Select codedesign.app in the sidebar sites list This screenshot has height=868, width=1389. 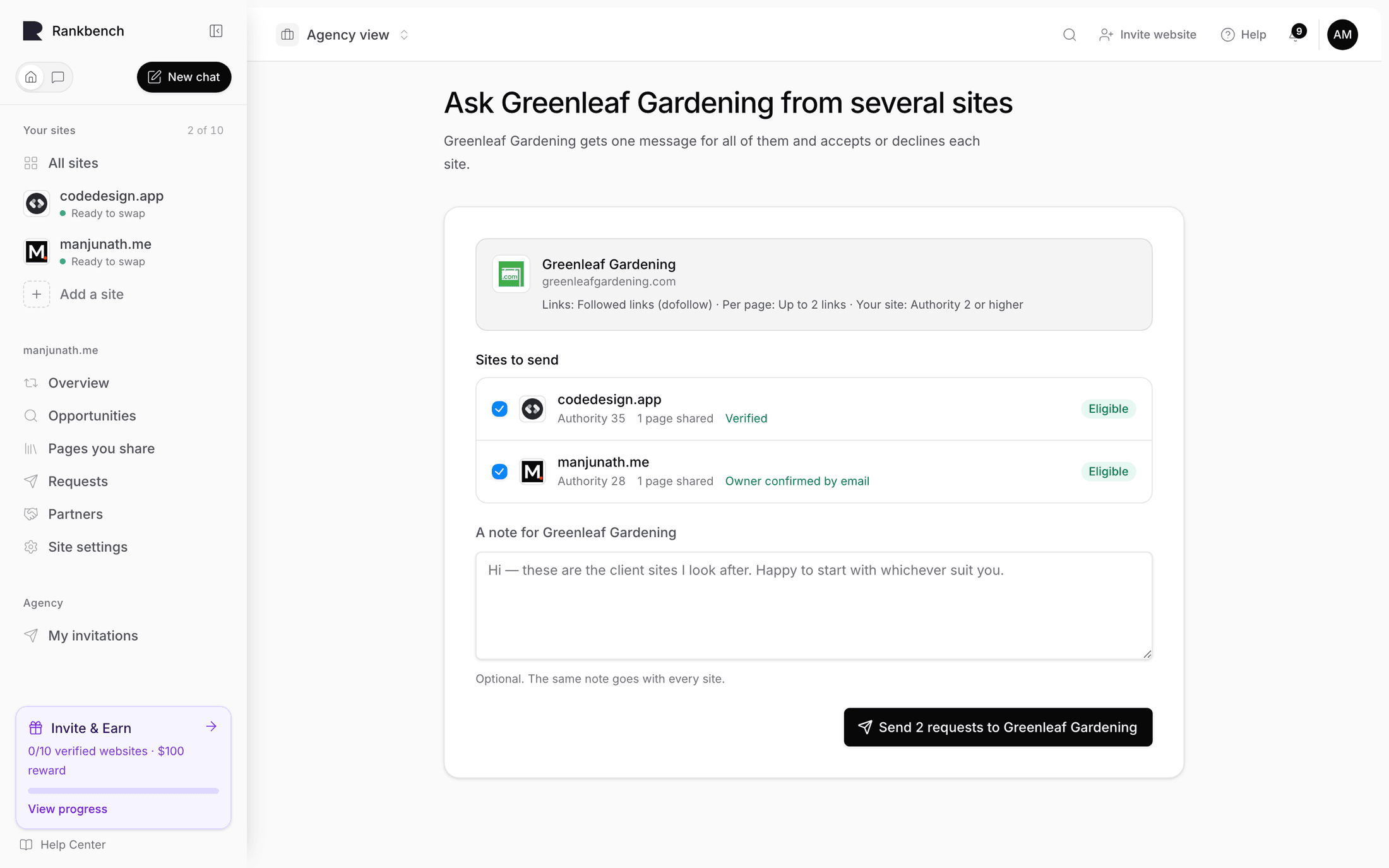[x=123, y=204]
